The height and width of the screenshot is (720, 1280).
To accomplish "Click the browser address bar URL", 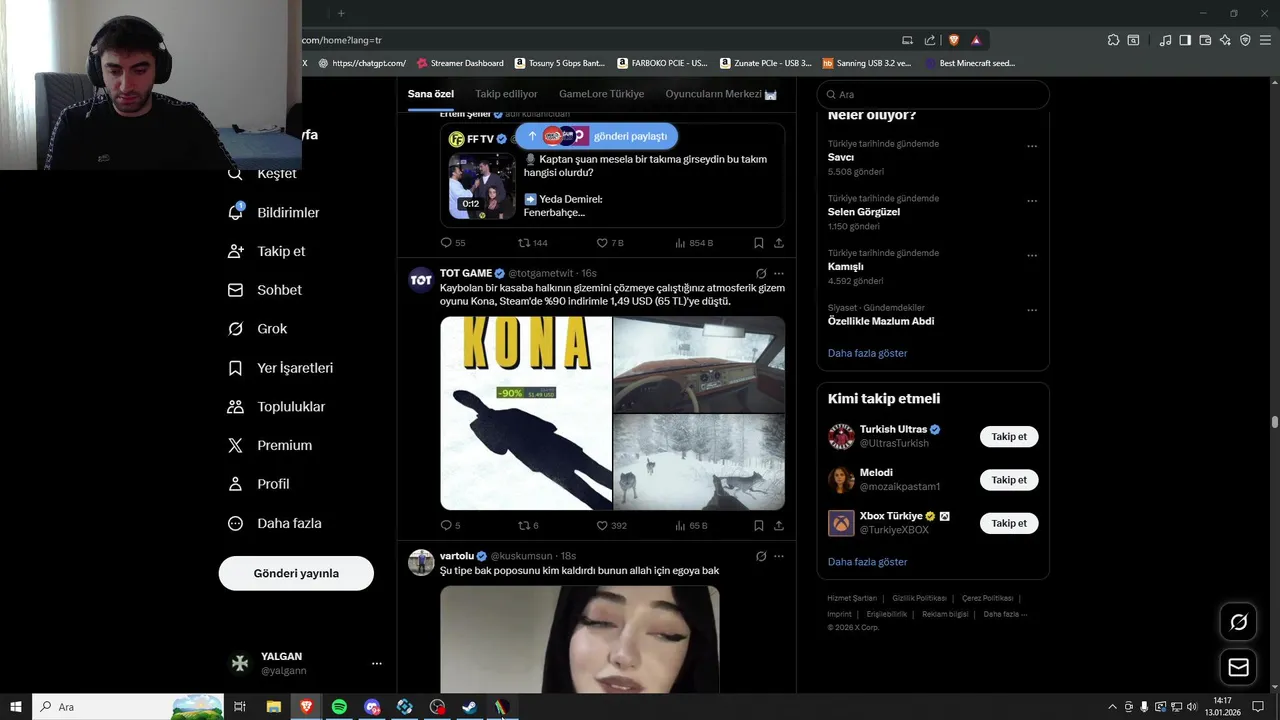I will pyautogui.click(x=342, y=40).
